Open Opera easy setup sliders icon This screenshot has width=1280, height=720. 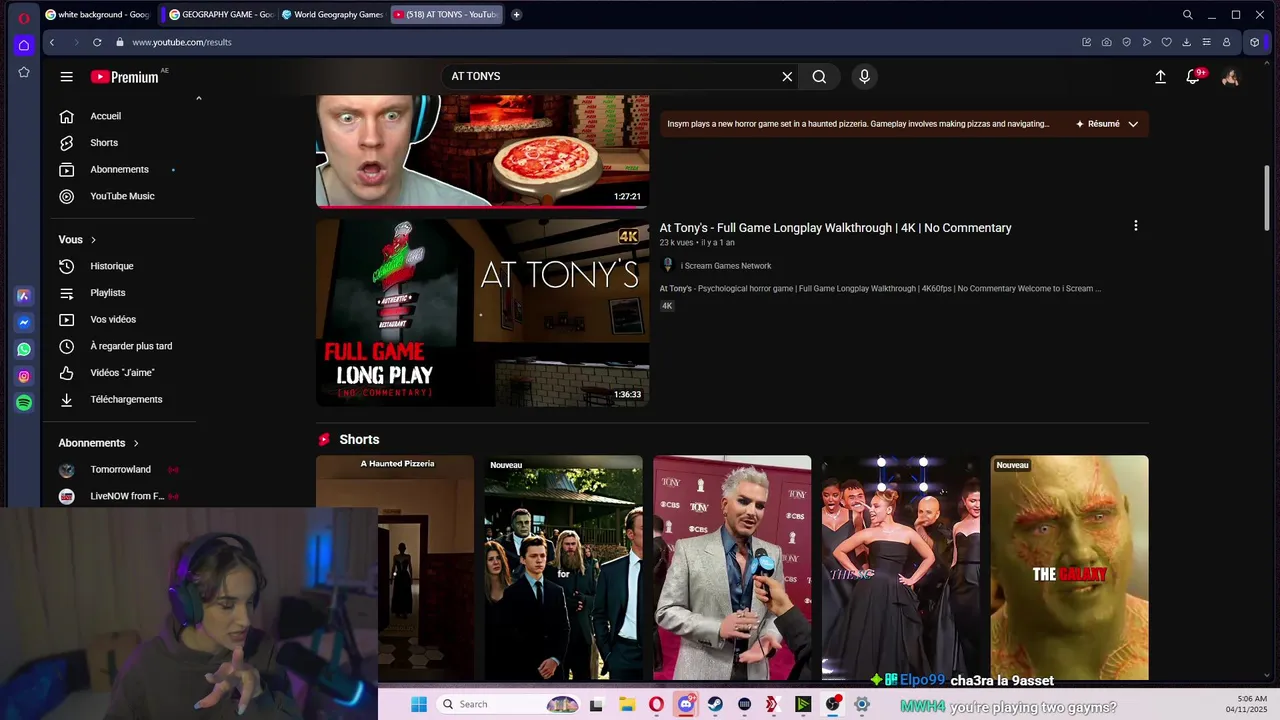coord(1206,42)
